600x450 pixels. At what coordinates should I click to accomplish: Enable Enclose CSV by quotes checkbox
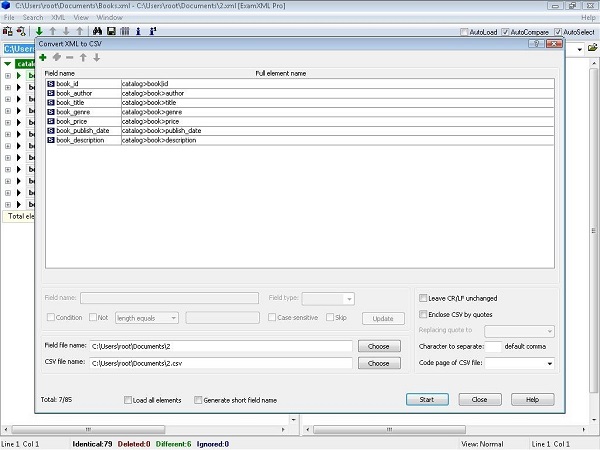(x=423, y=314)
